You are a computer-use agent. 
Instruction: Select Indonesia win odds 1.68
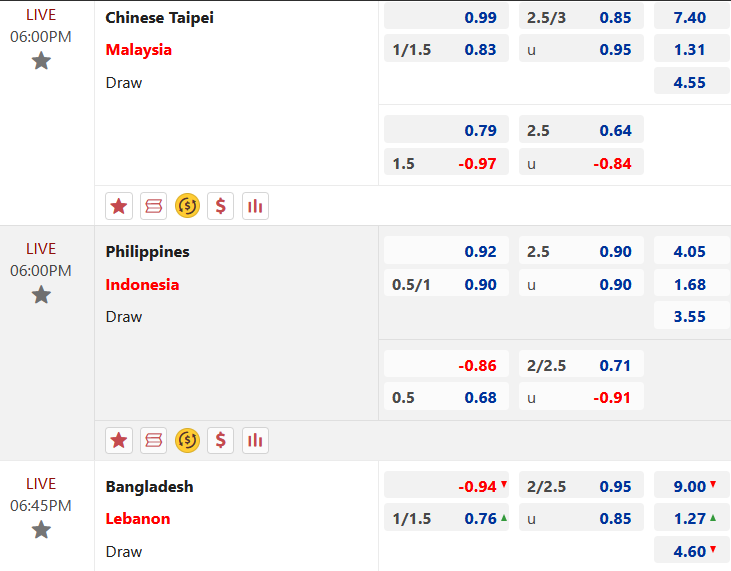pyautogui.click(x=691, y=284)
